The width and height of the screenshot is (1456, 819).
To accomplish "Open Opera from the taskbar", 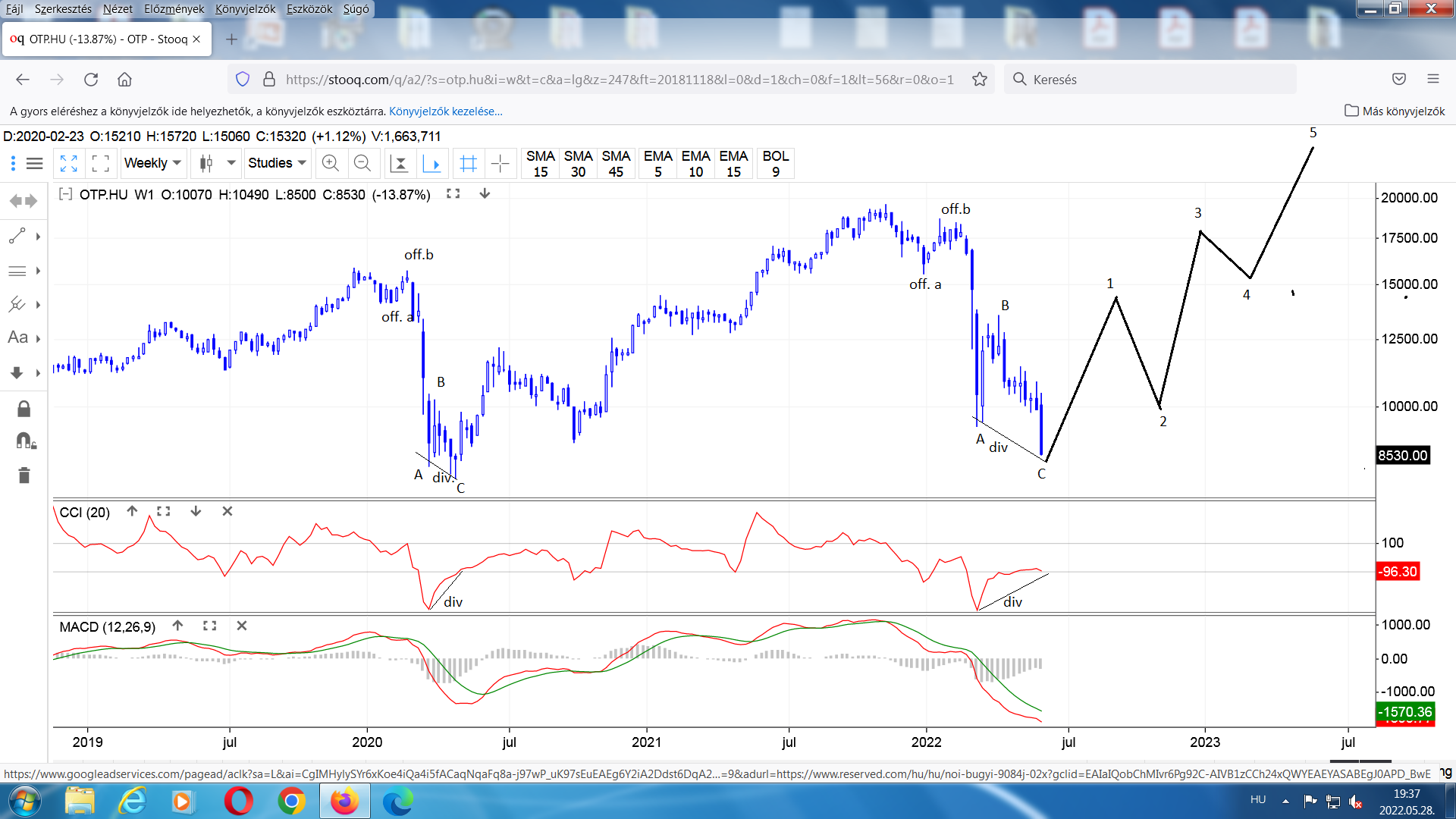I will [x=238, y=801].
